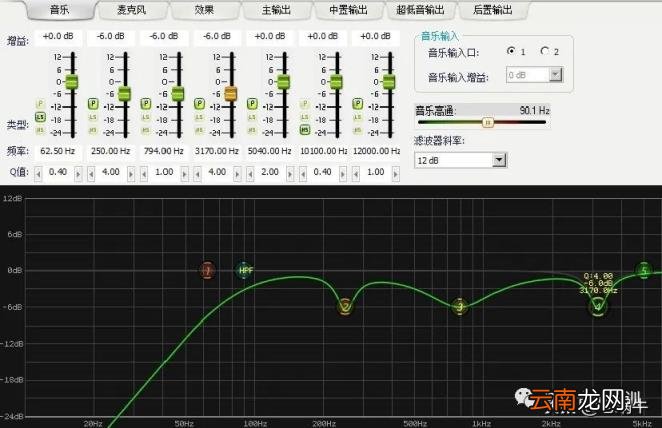Choose HS type for 794.00 Hz band
The height and width of the screenshot is (428, 662).
click(x=146, y=130)
